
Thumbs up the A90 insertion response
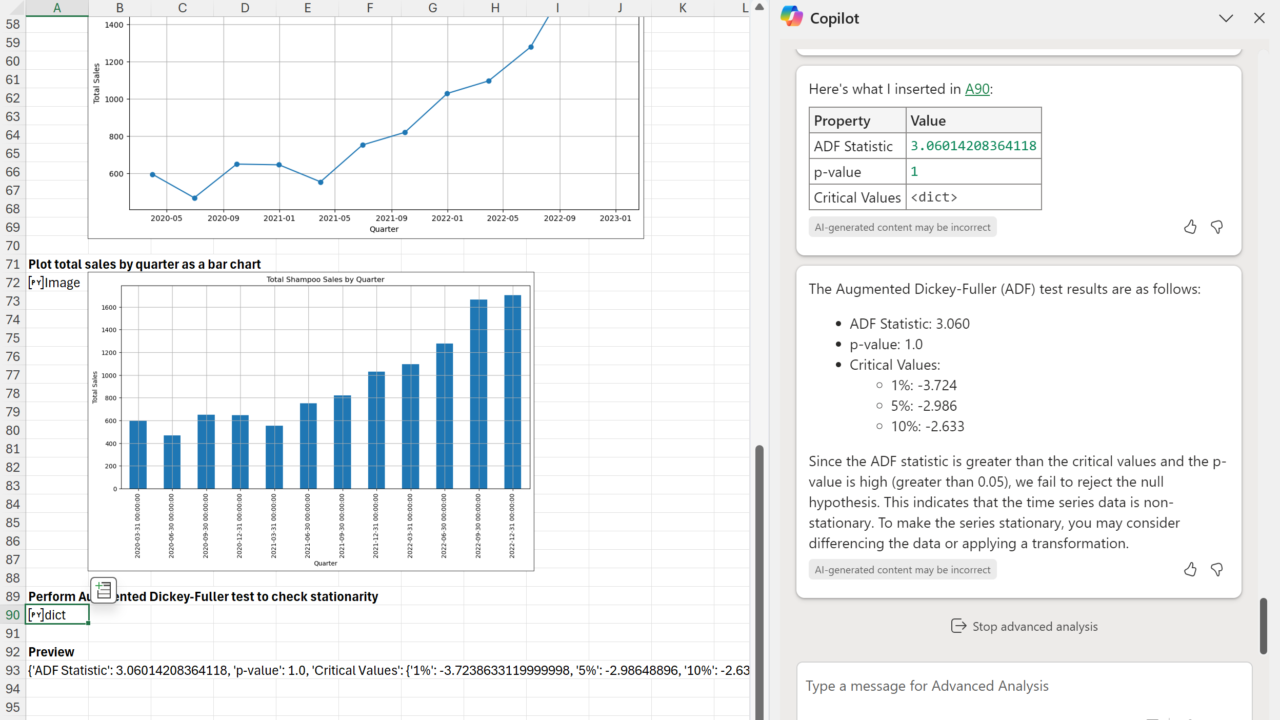pos(1190,227)
